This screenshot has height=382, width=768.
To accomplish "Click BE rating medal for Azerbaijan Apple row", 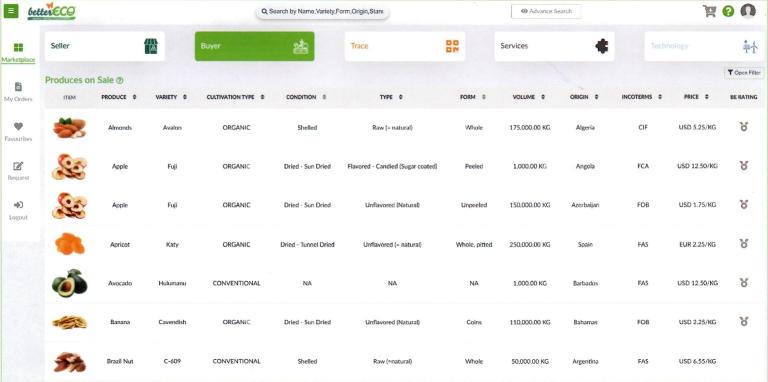I will (744, 205).
